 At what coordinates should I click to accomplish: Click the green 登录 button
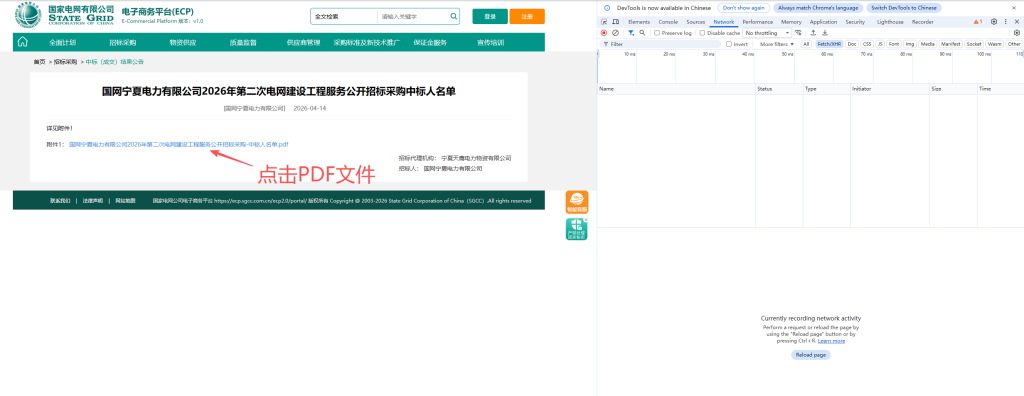point(490,16)
